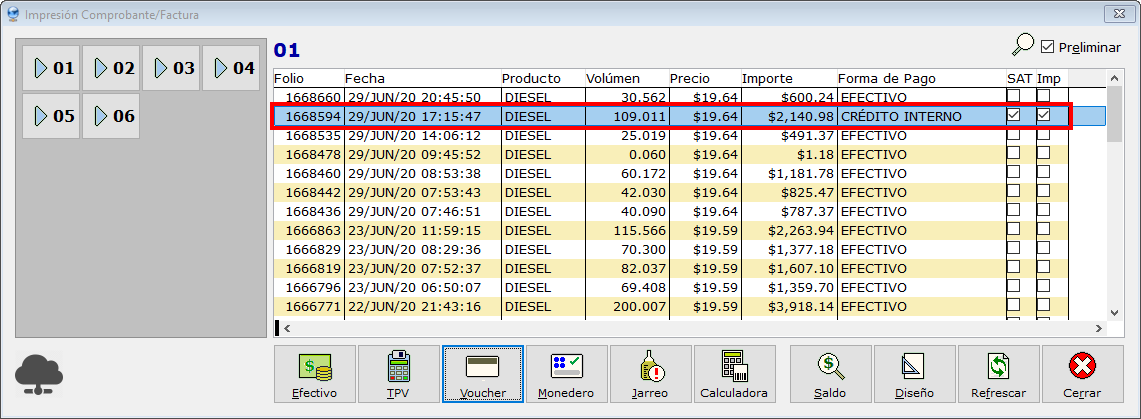Uncheck SAT box for folio 1668594

point(1014,116)
